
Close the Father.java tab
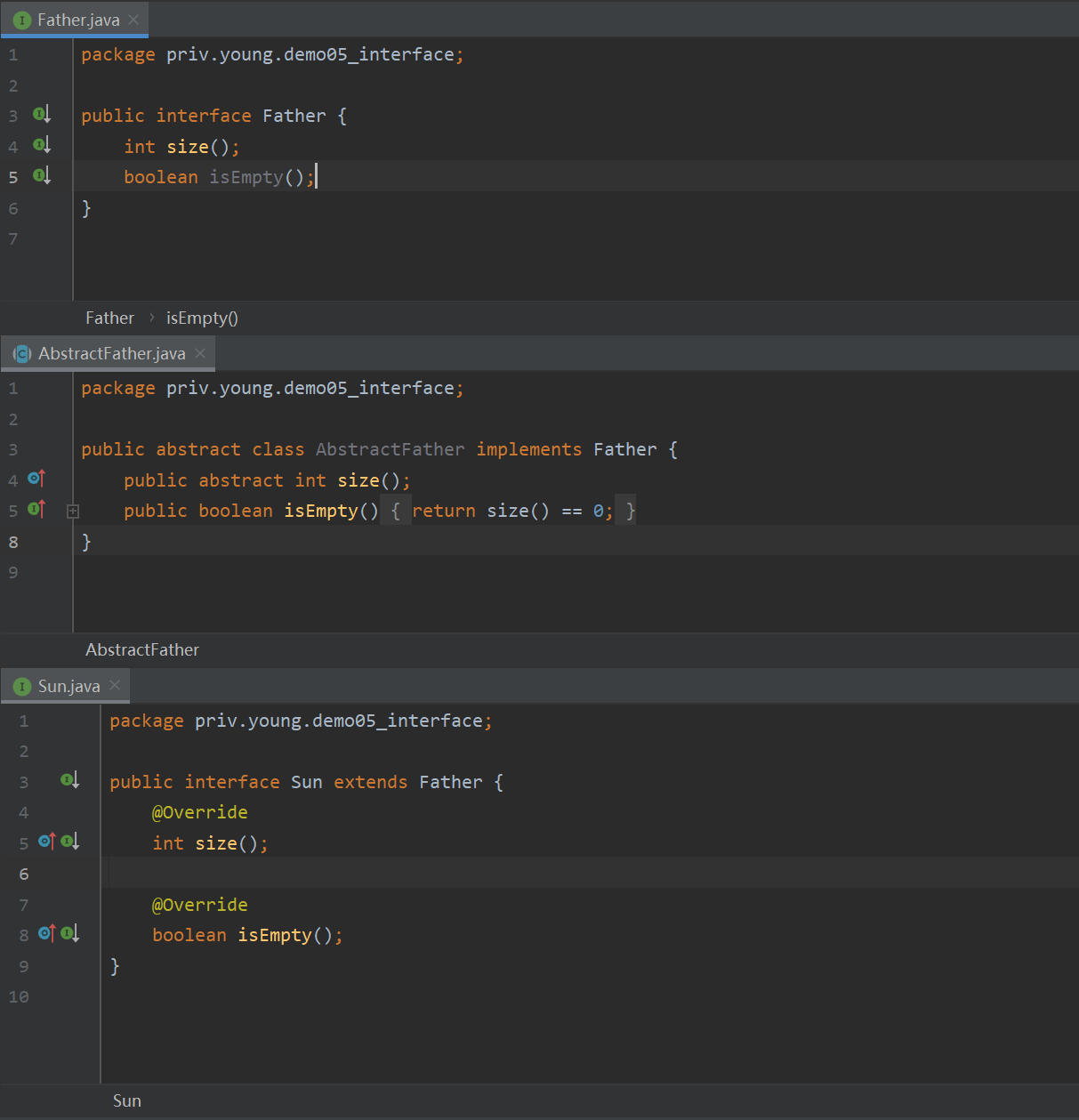tap(133, 20)
